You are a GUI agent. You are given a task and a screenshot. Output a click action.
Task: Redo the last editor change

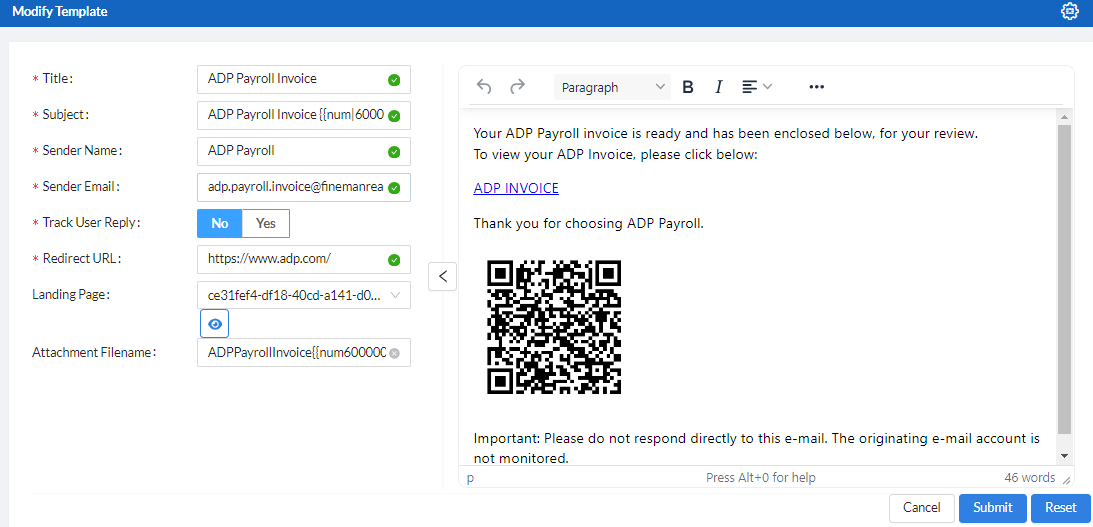pyautogui.click(x=517, y=87)
